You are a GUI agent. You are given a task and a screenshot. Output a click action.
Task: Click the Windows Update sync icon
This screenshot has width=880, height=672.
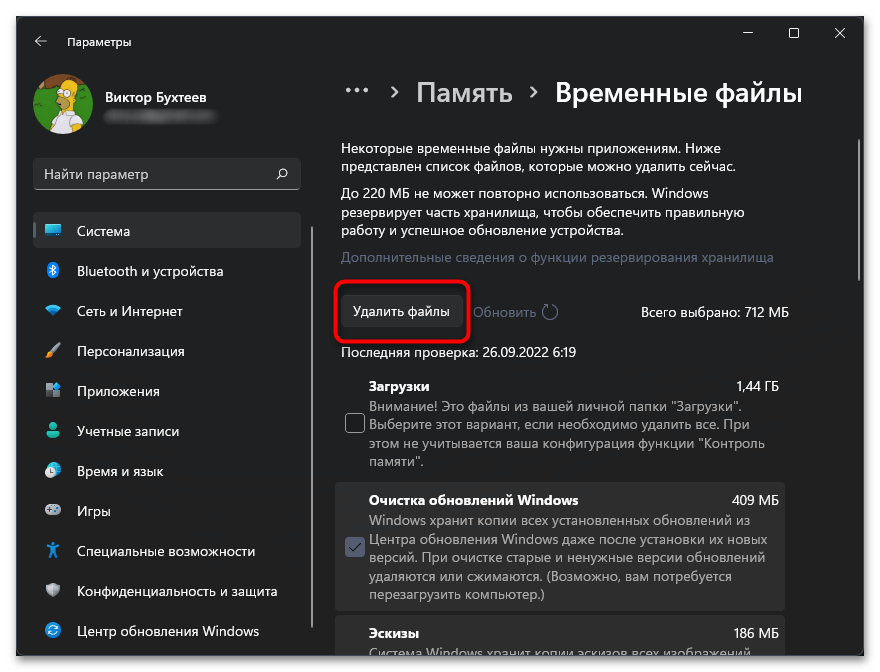coord(53,630)
